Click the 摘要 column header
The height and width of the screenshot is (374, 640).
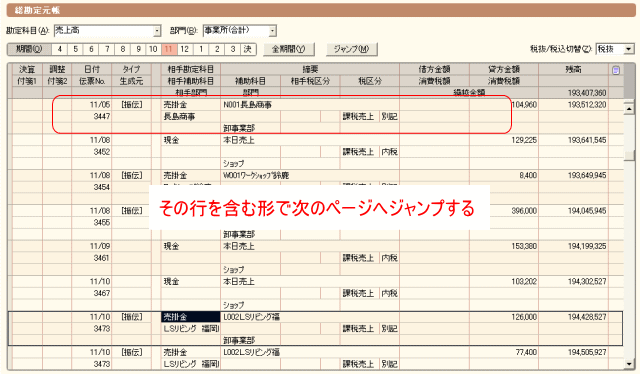tap(310, 69)
